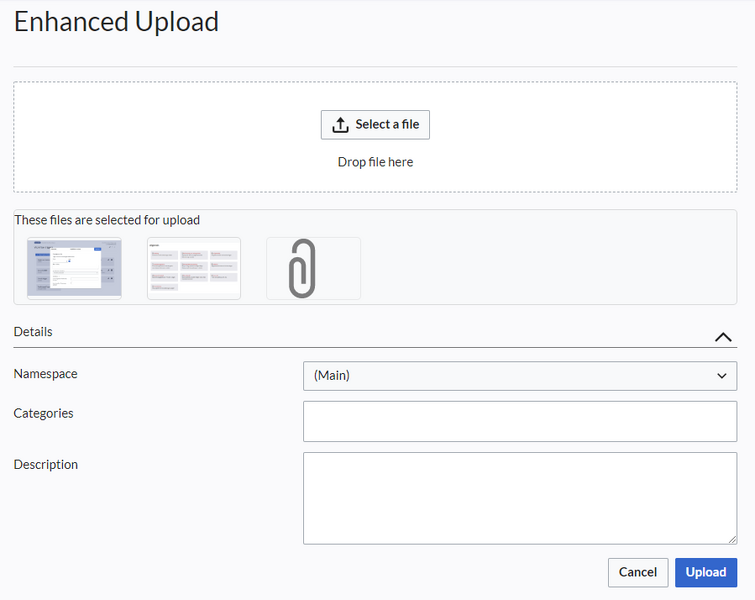Viewport: 755px width, 600px height.
Task: Click the Namespace dropdown arrow
Action: click(721, 376)
